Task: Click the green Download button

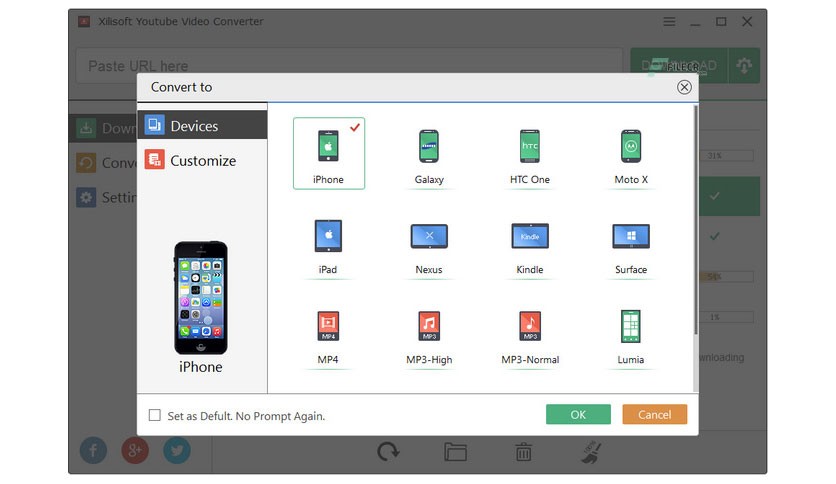Action: point(679,66)
